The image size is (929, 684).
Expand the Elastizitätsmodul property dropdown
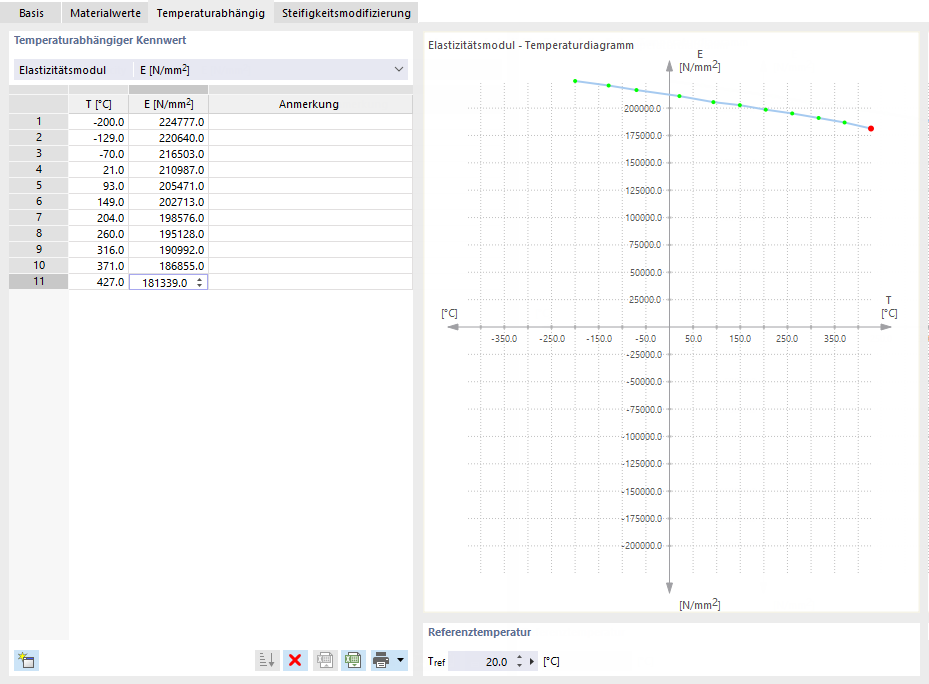coord(399,69)
